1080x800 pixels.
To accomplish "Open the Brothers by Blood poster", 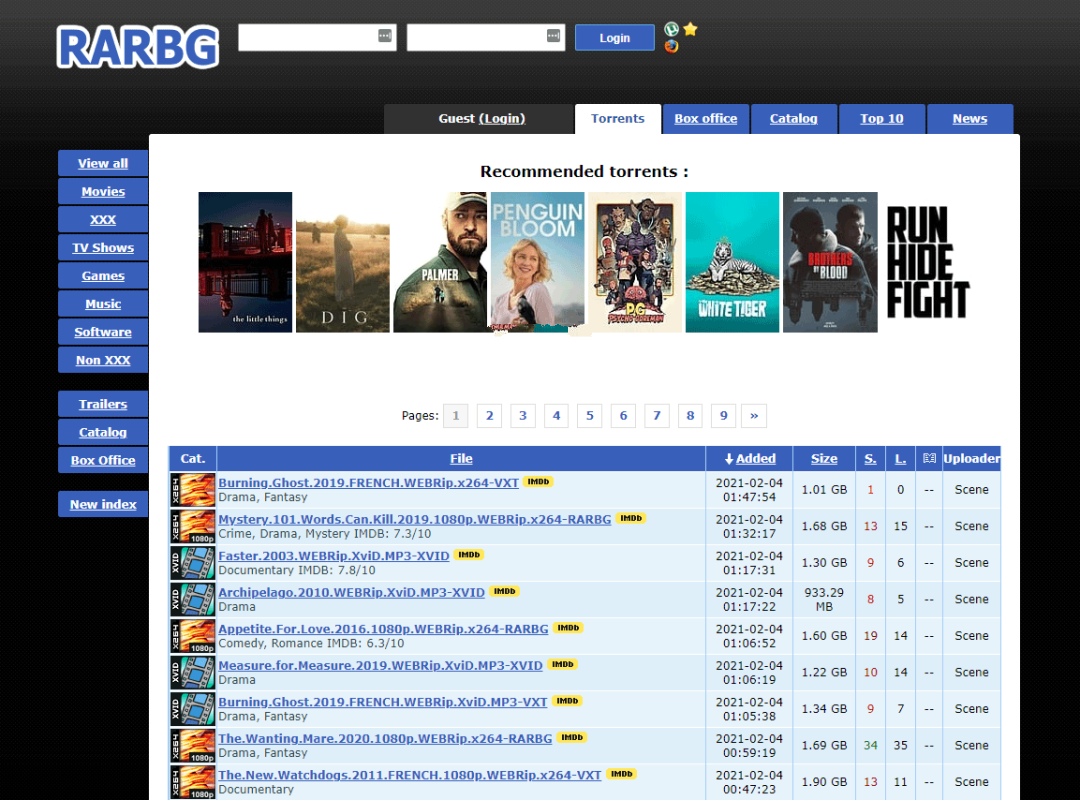I will [830, 262].
